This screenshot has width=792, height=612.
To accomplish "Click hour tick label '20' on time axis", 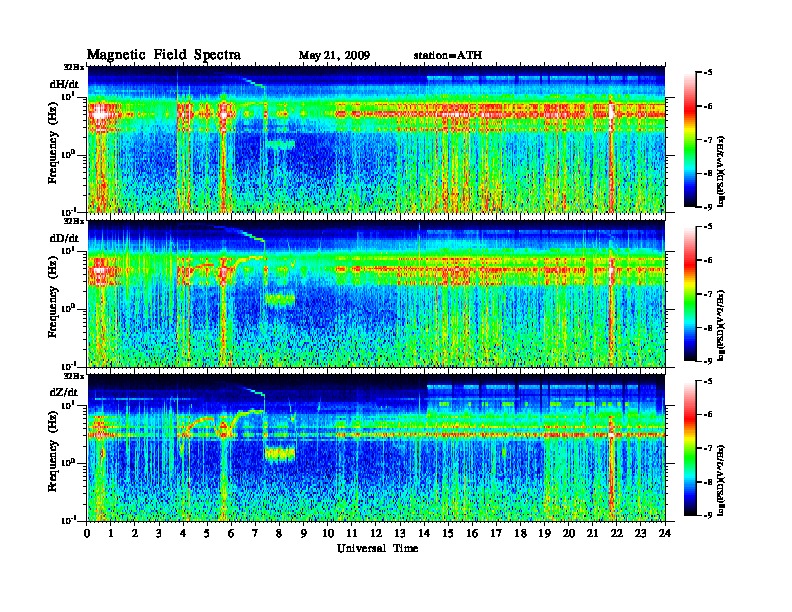I will (569, 534).
